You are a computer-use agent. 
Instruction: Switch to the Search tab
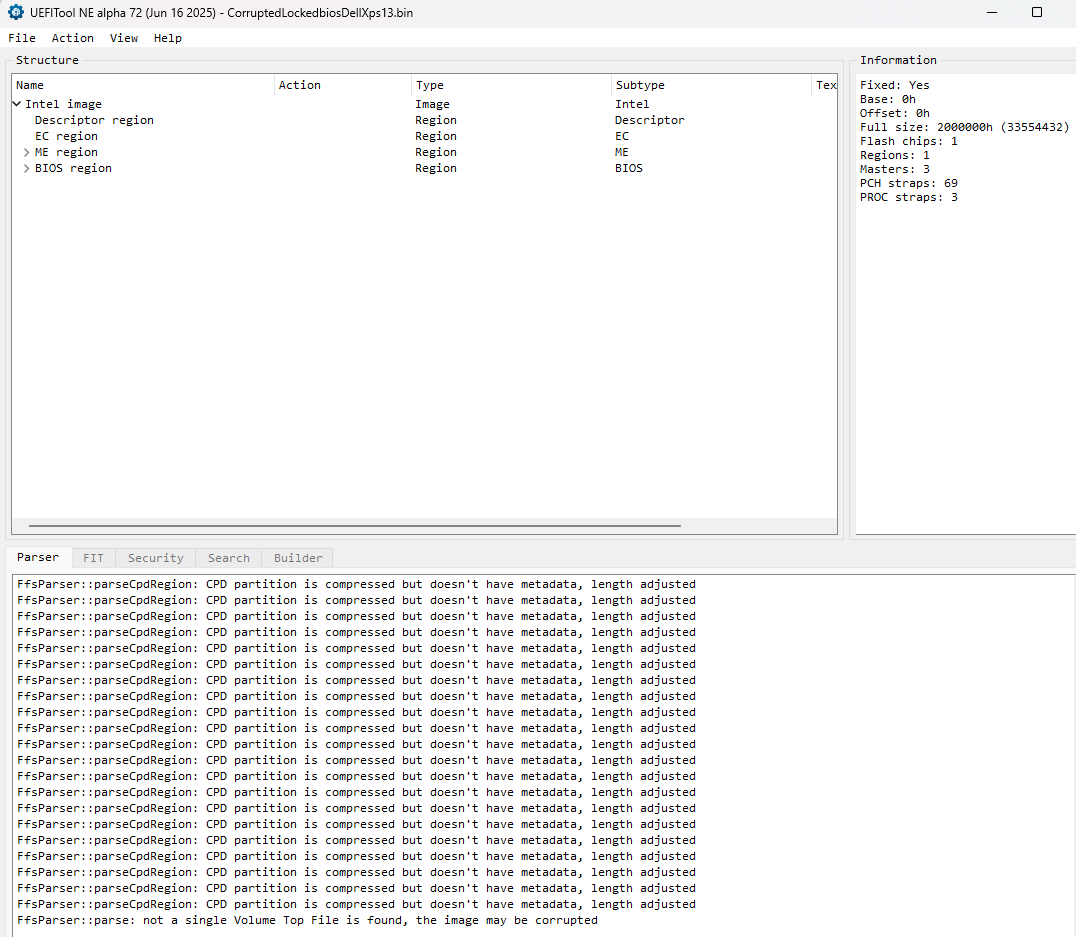coord(229,558)
